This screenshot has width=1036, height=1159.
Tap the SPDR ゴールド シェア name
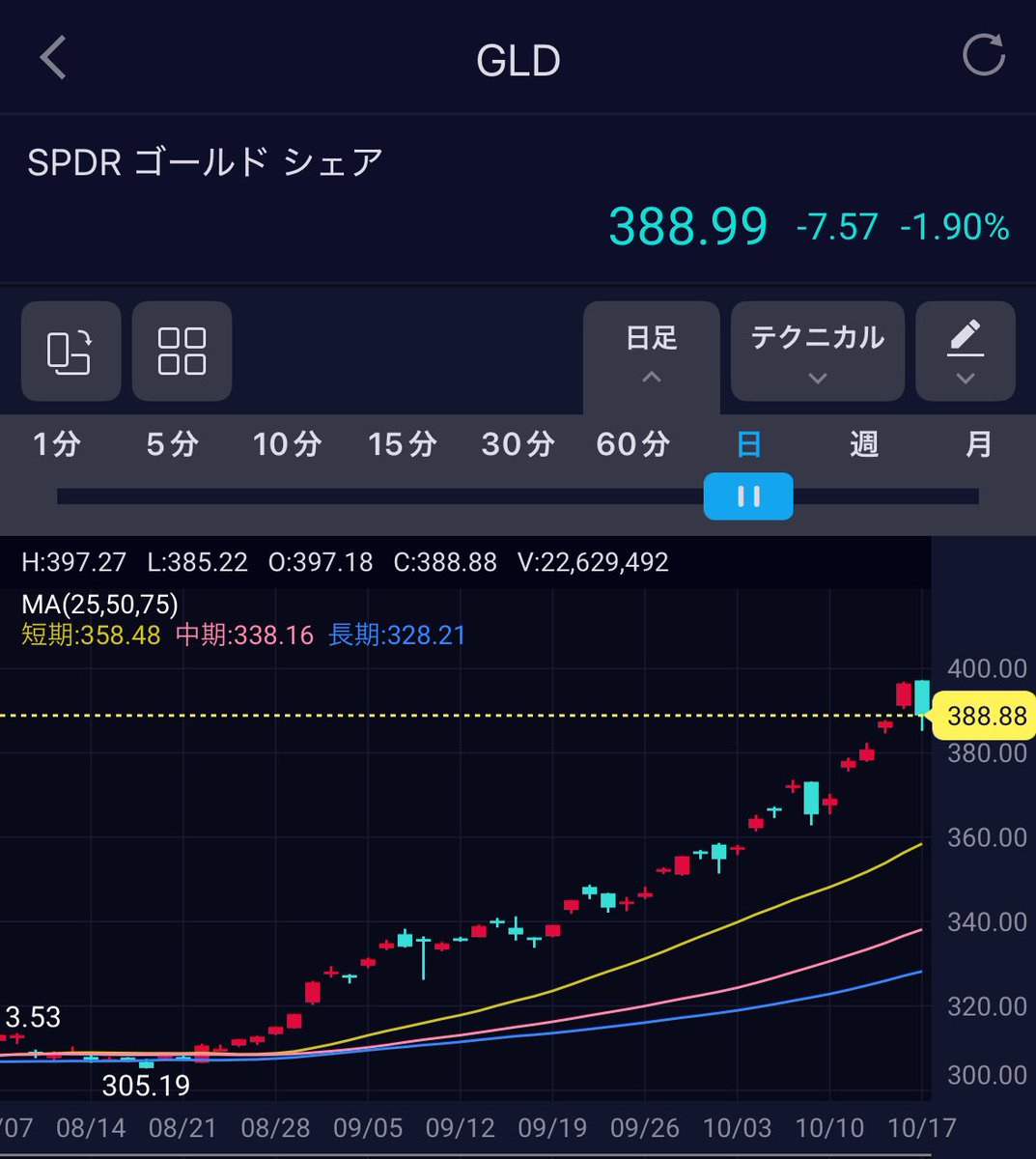click(x=205, y=162)
